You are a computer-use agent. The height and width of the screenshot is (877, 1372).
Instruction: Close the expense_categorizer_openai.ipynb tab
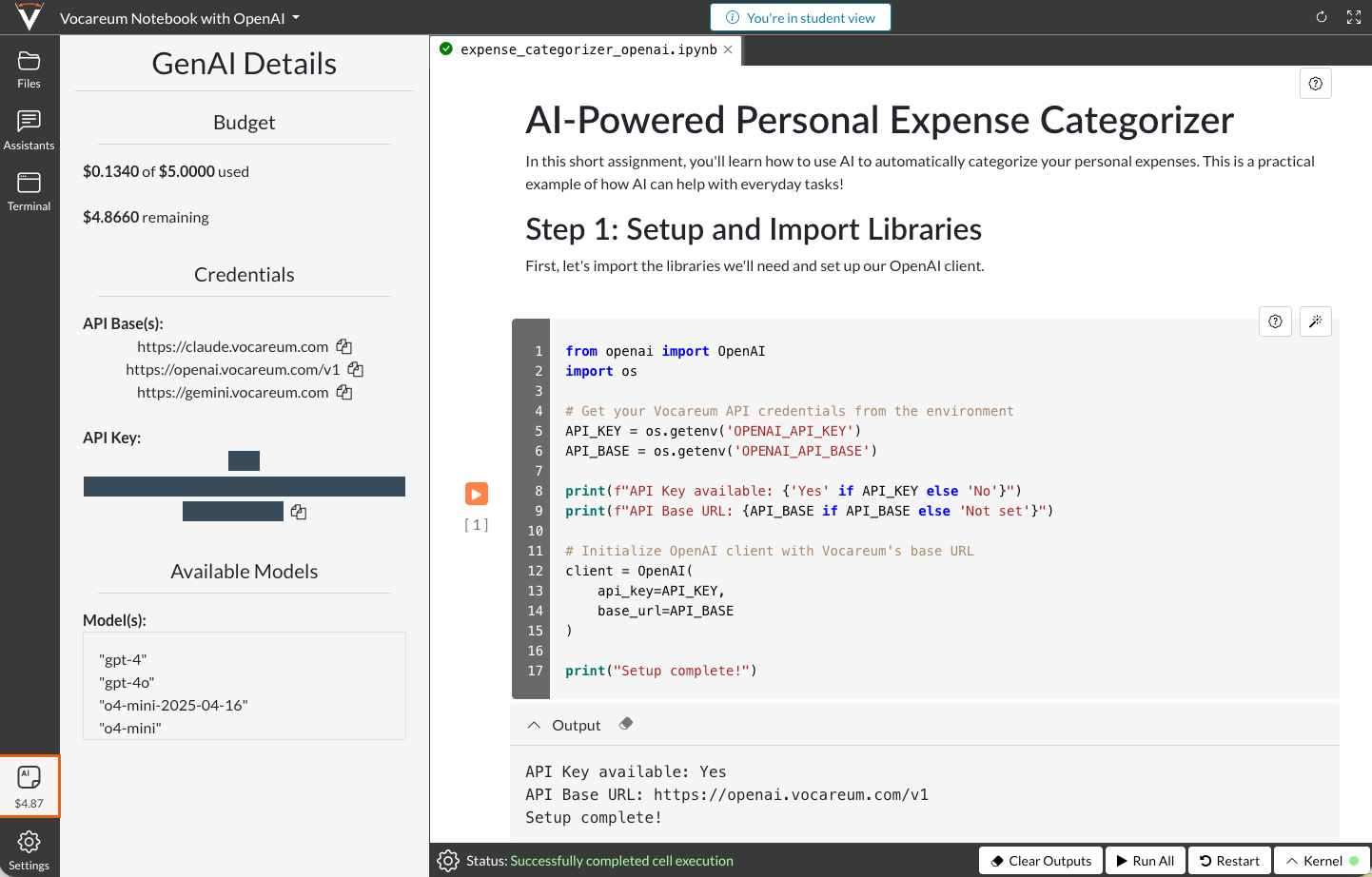coord(728,49)
